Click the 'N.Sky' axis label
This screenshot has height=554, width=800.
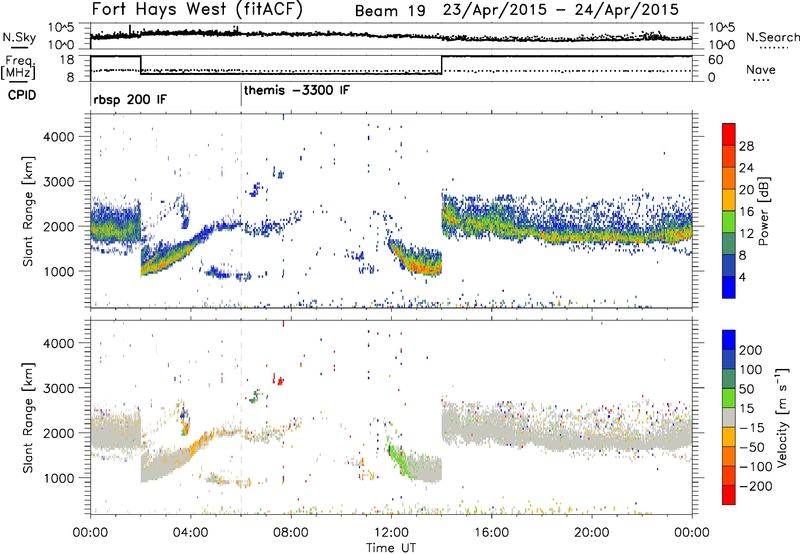tap(19, 37)
